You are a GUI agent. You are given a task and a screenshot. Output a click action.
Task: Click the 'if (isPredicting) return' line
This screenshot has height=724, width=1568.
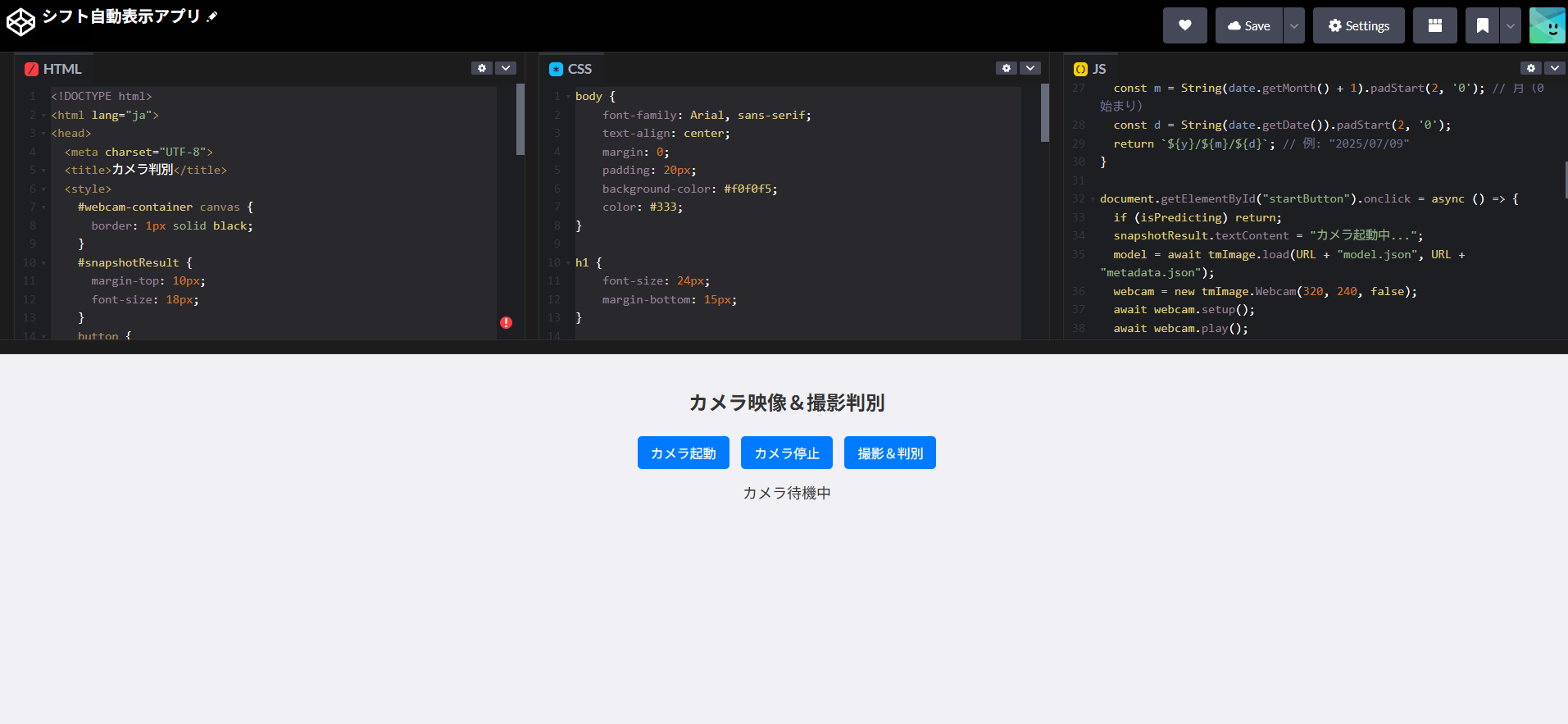[x=1197, y=217]
